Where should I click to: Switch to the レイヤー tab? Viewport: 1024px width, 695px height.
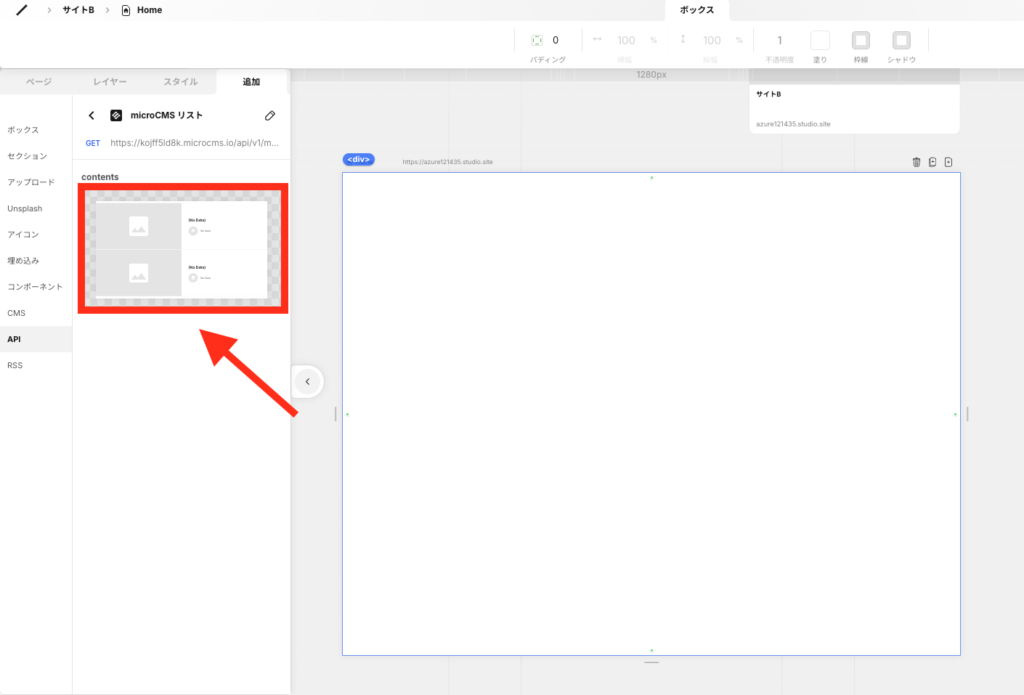(x=110, y=82)
